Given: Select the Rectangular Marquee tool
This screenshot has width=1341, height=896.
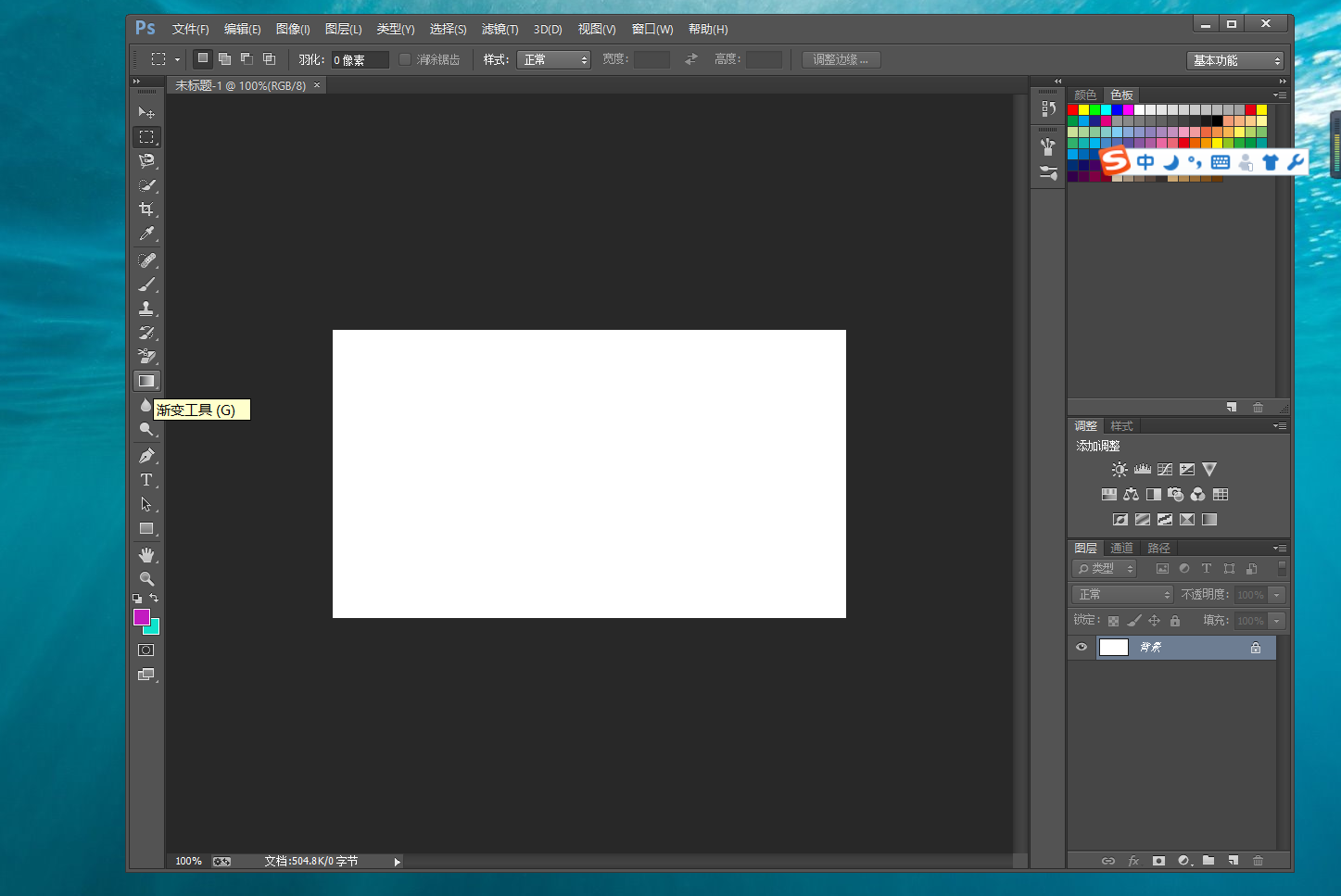Looking at the screenshot, I should [146, 137].
